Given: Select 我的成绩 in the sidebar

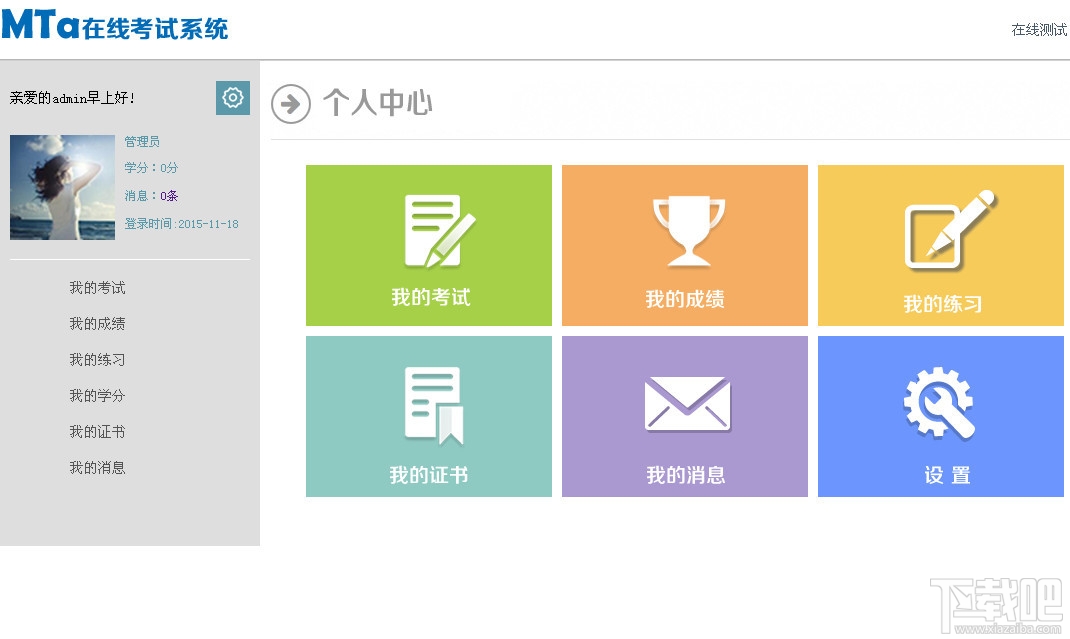Looking at the screenshot, I should (x=97, y=324).
